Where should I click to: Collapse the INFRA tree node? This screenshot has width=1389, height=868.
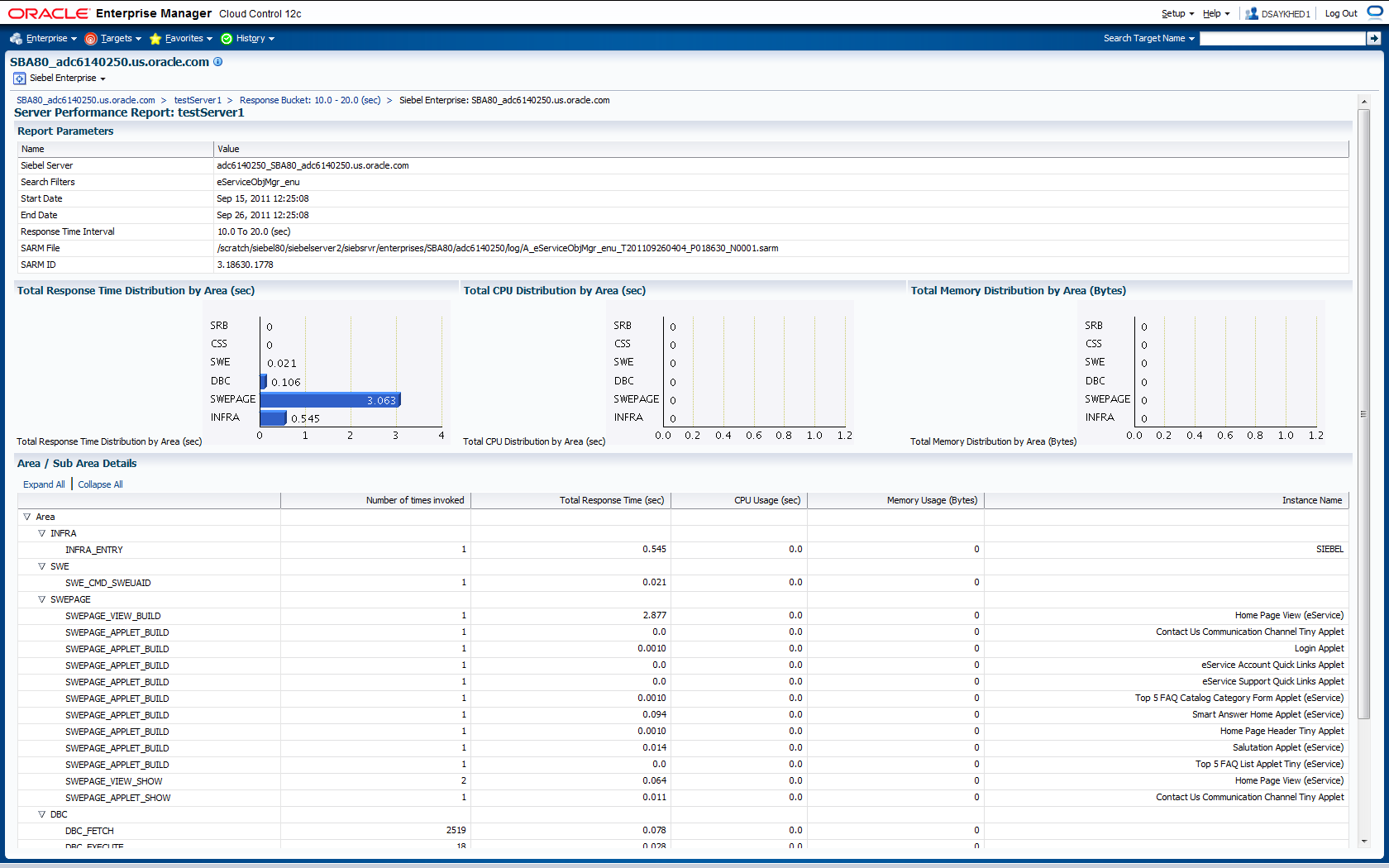[42, 534]
